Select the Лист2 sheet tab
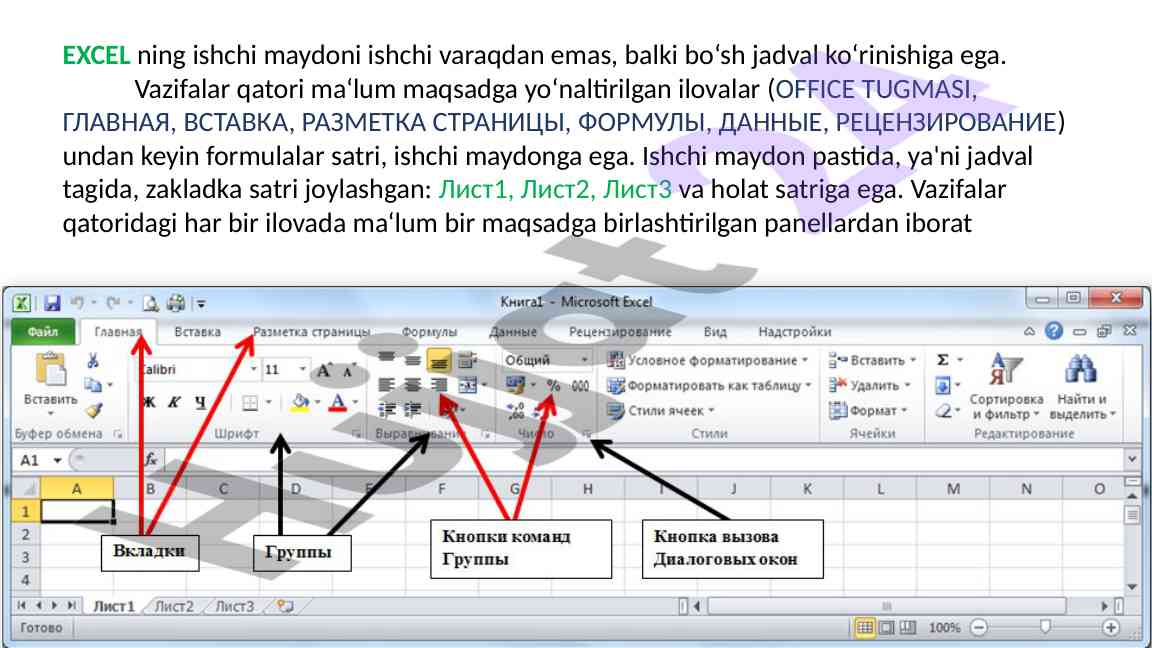The image size is (1152, 648). click(174, 606)
